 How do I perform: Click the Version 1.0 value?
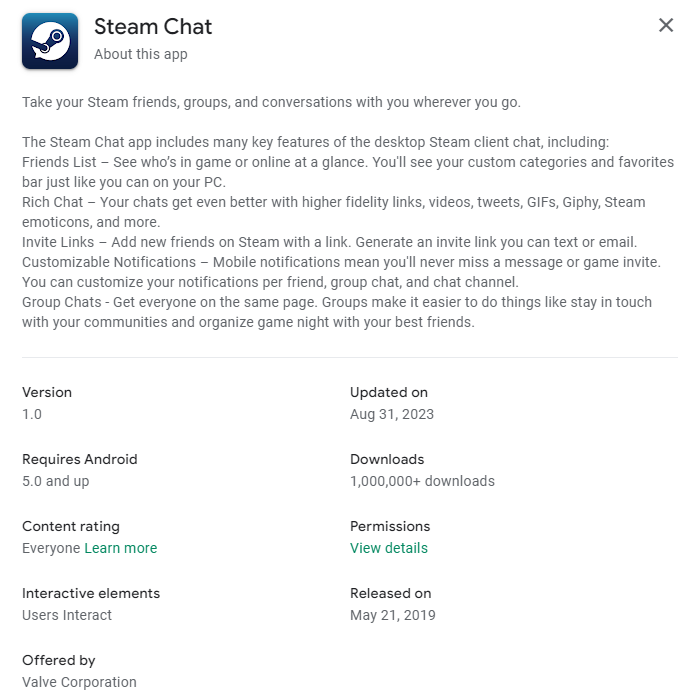coord(32,414)
